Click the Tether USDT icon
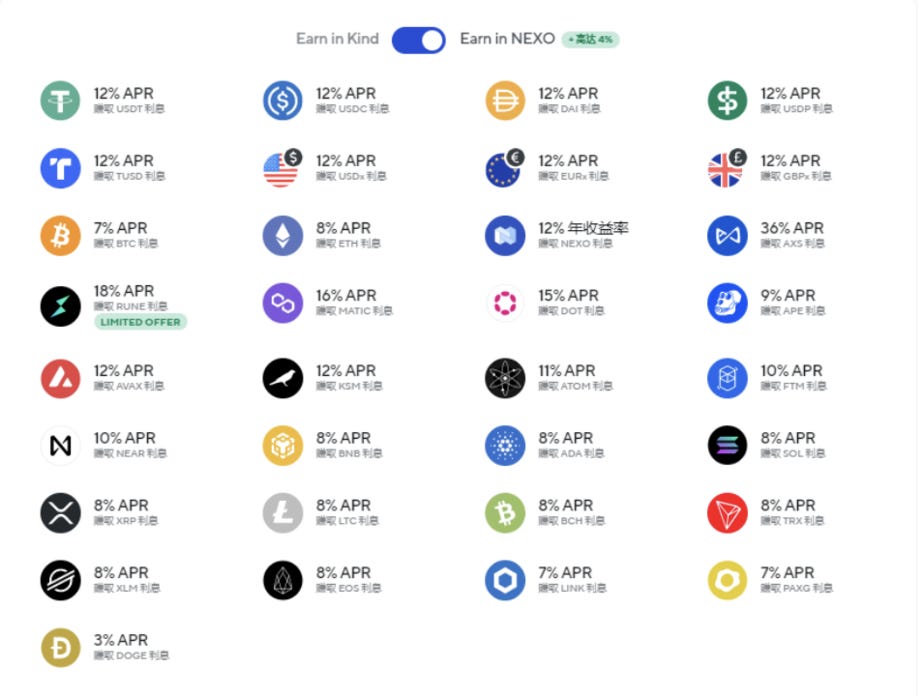924x696 pixels. (60, 101)
